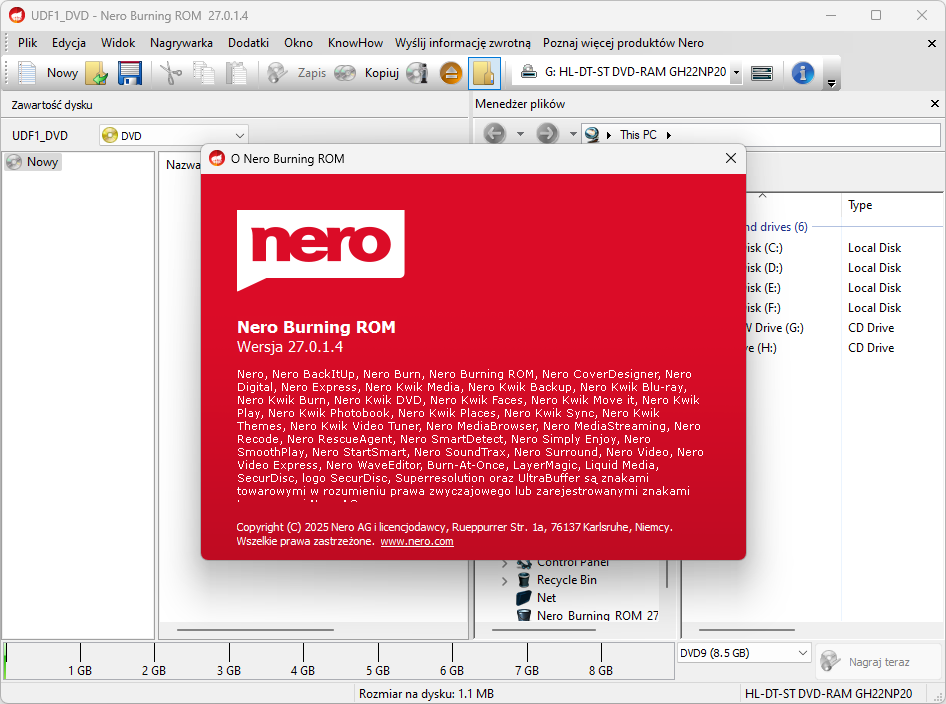This screenshot has height=704, width=946.
Task: Open the Plik menu
Action: (x=27, y=43)
